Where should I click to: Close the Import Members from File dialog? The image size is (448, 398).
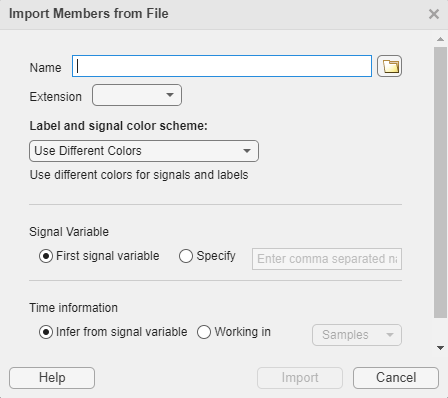(434, 14)
